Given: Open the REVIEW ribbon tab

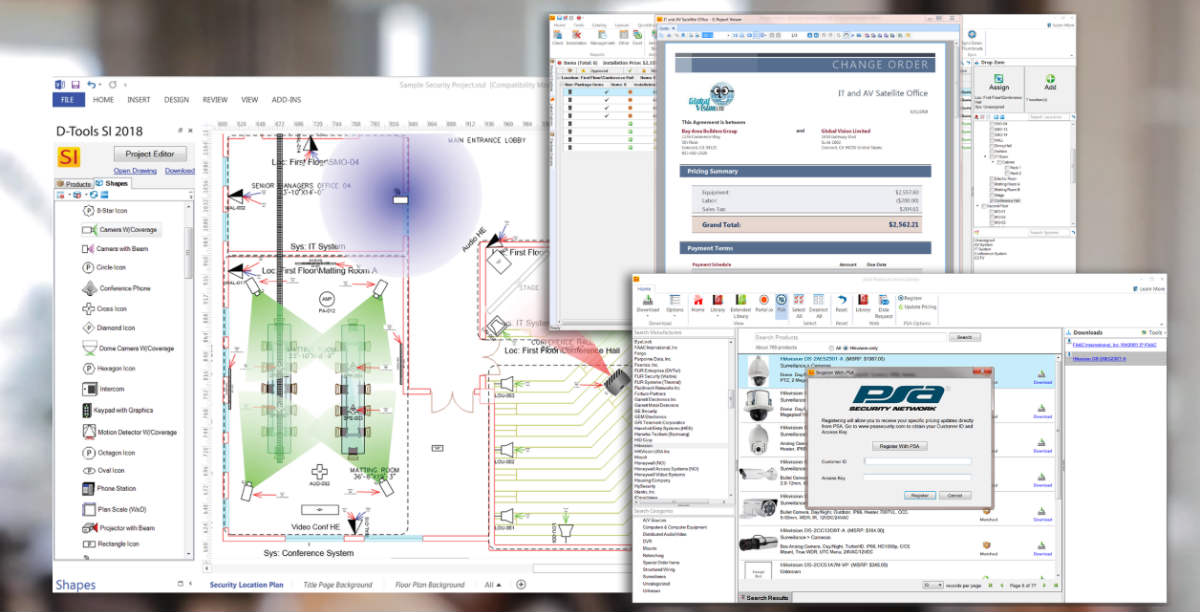Looking at the screenshot, I should click(215, 100).
